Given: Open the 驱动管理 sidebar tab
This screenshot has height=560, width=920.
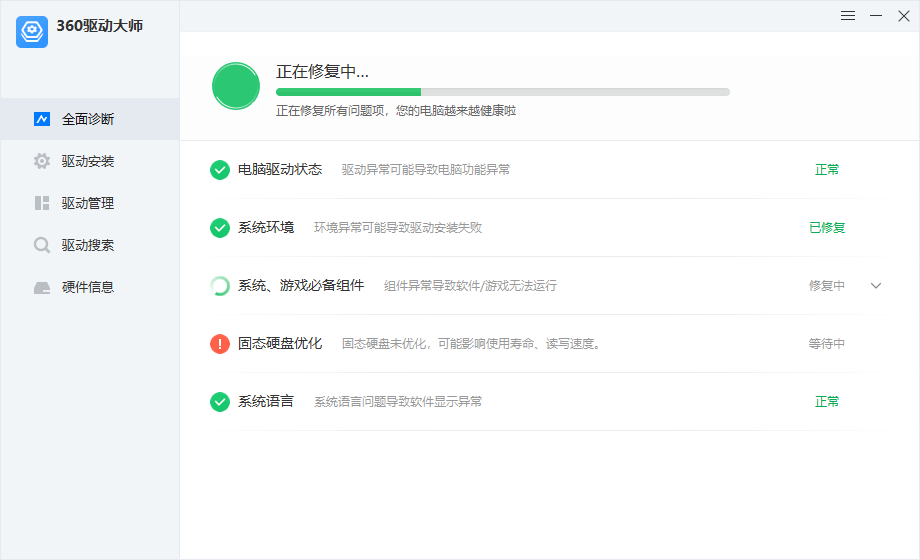Looking at the screenshot, I should (x=90, y=203).
